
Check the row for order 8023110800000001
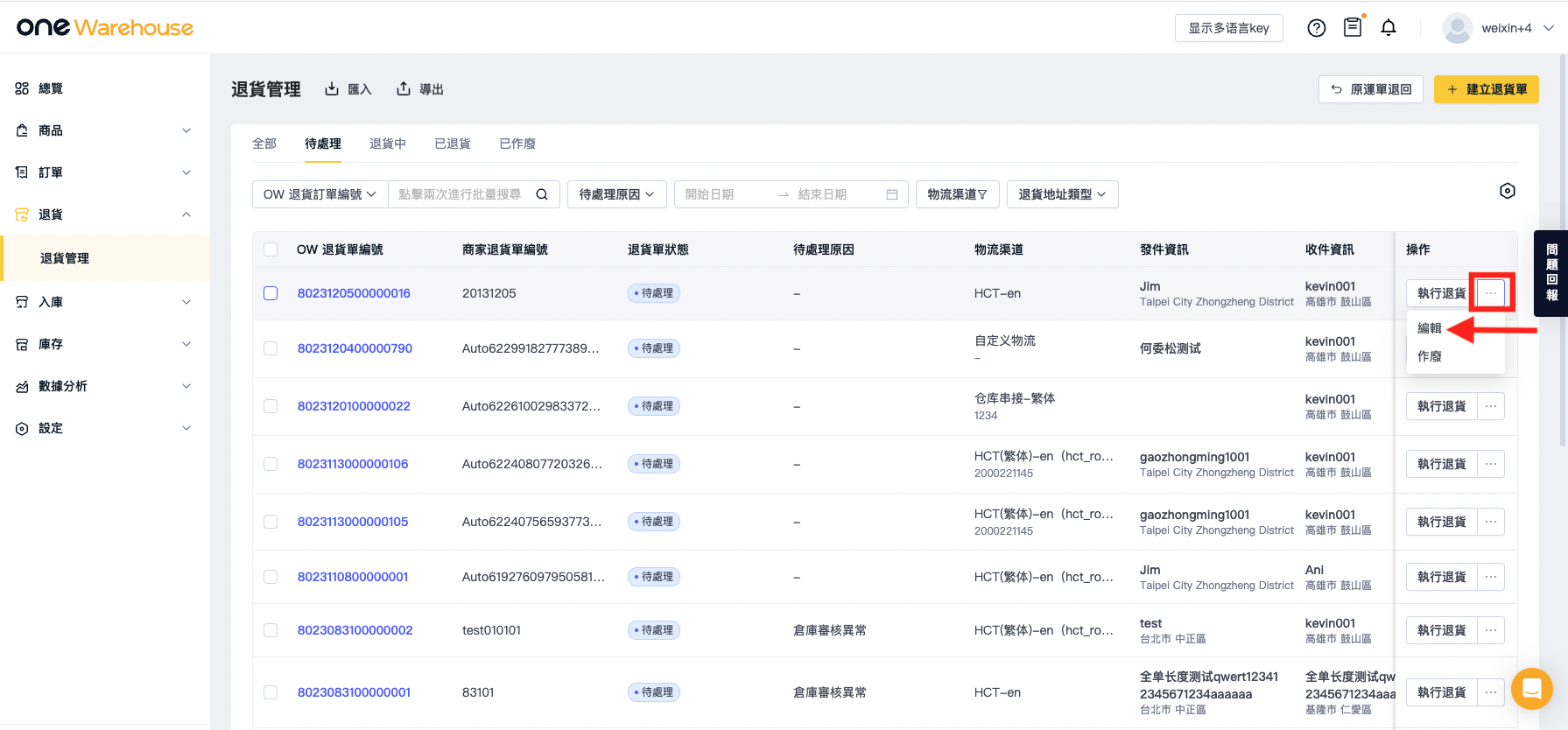point(271,577)
